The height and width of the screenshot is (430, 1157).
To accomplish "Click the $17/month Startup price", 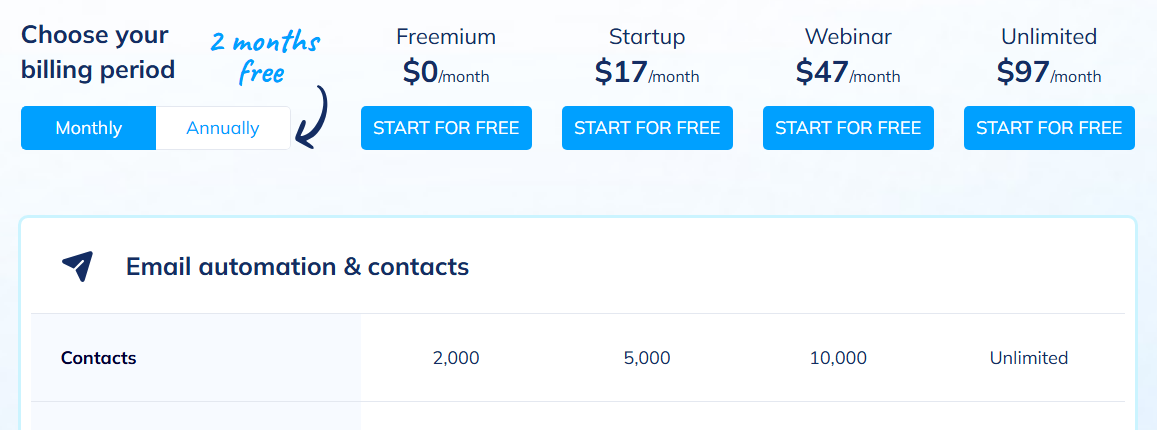I will tap(647, 72).
